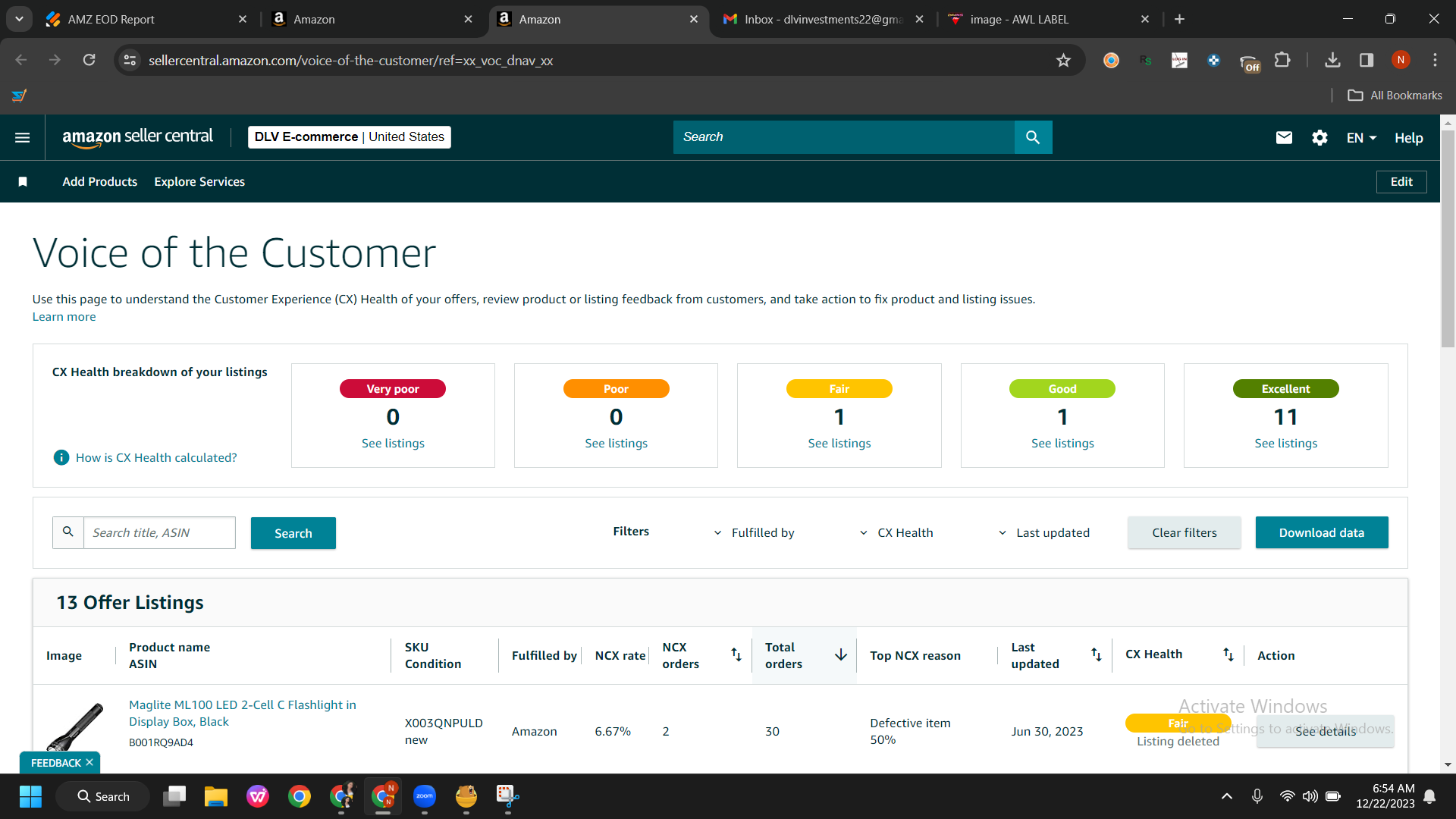Open the tab search dropdown arrow
The image size is (1456, 819).
(x=19, y=19)
